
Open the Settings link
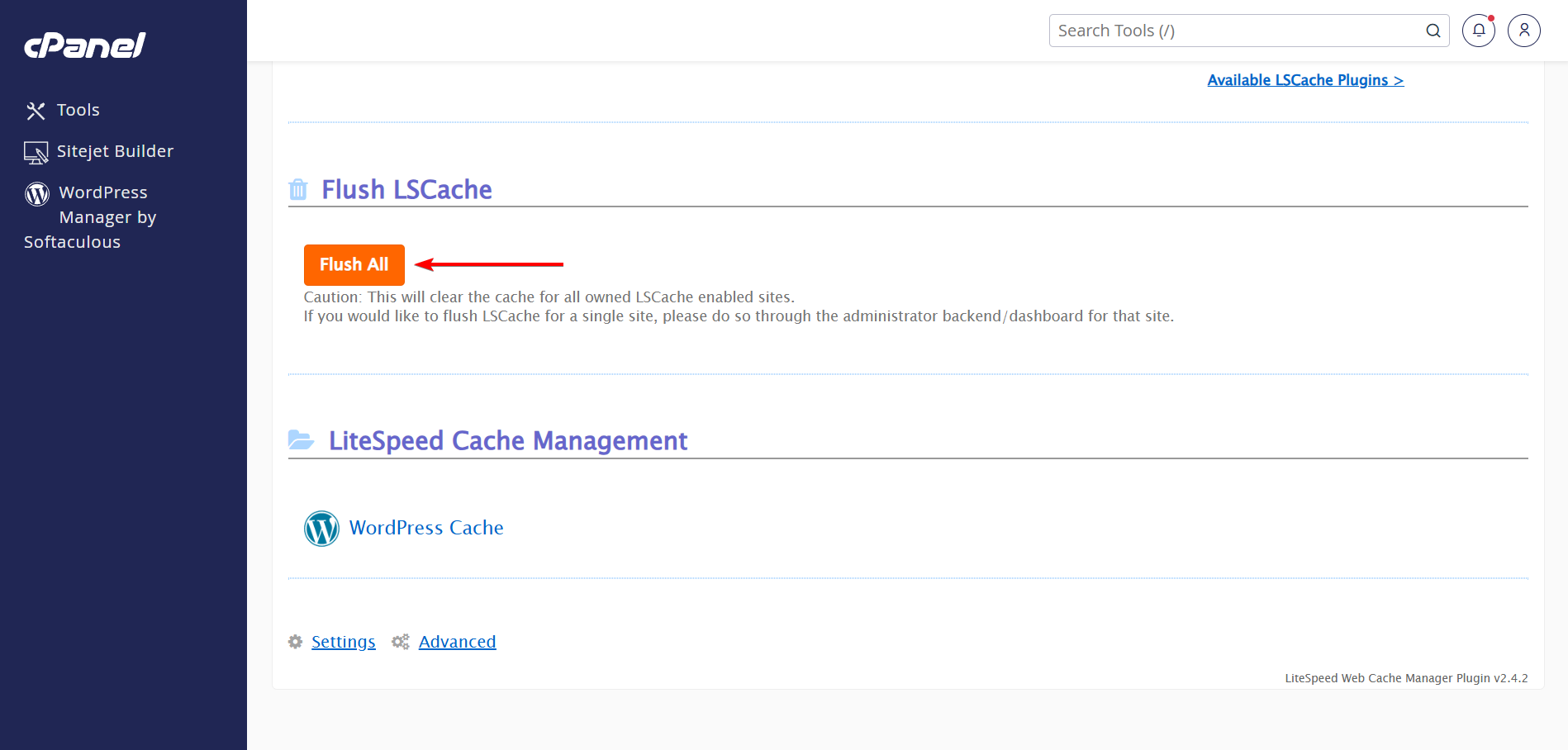(343, 642)
